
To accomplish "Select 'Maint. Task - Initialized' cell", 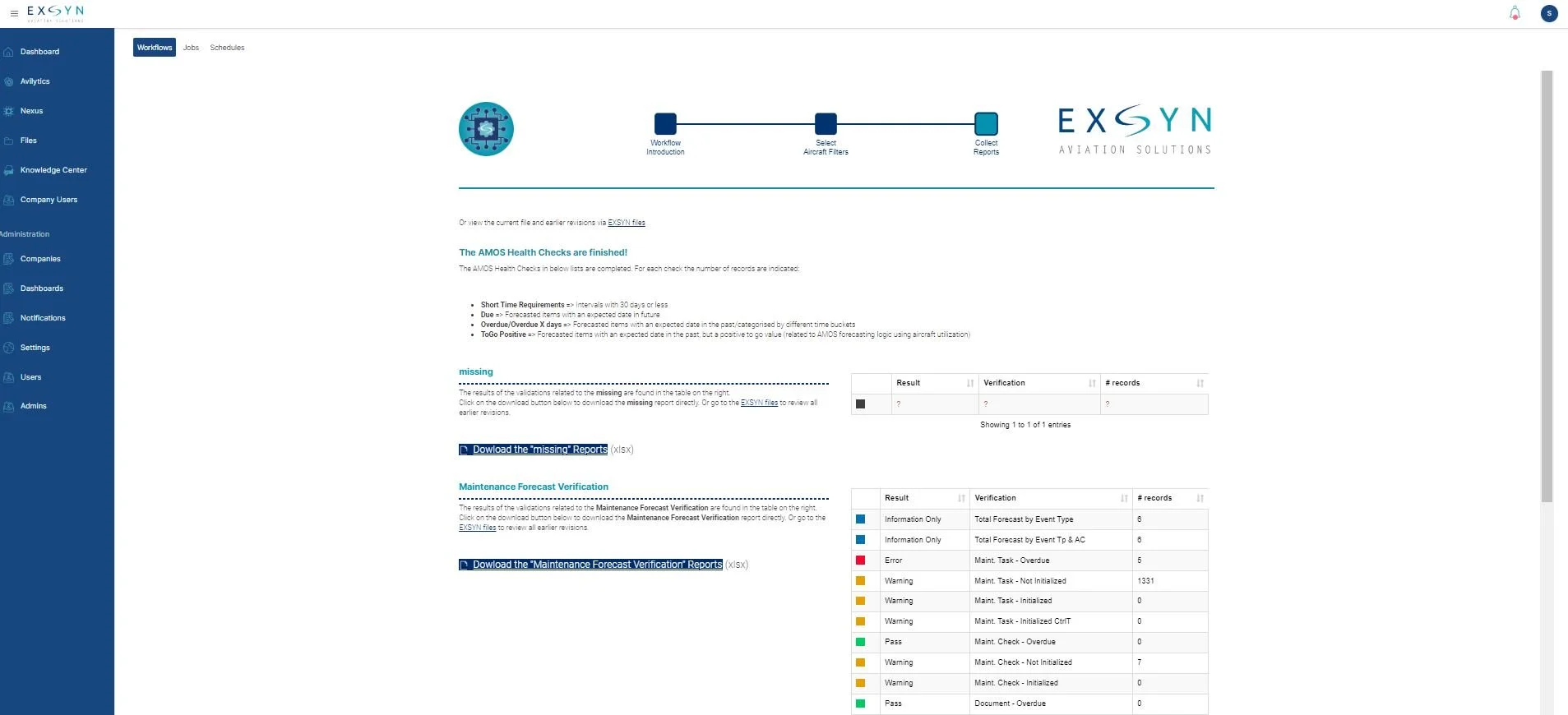I will click(1051, 601).
